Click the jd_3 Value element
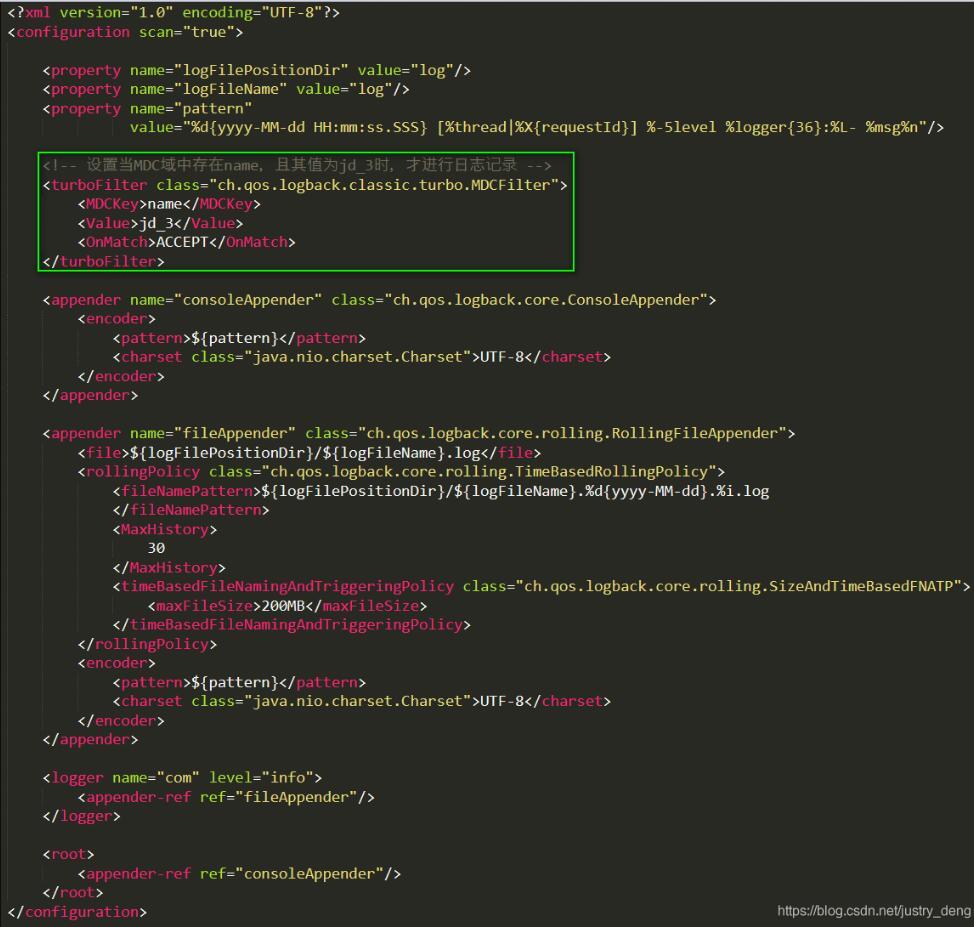Viewport: 974px width, 927px height. pos(160,223)
